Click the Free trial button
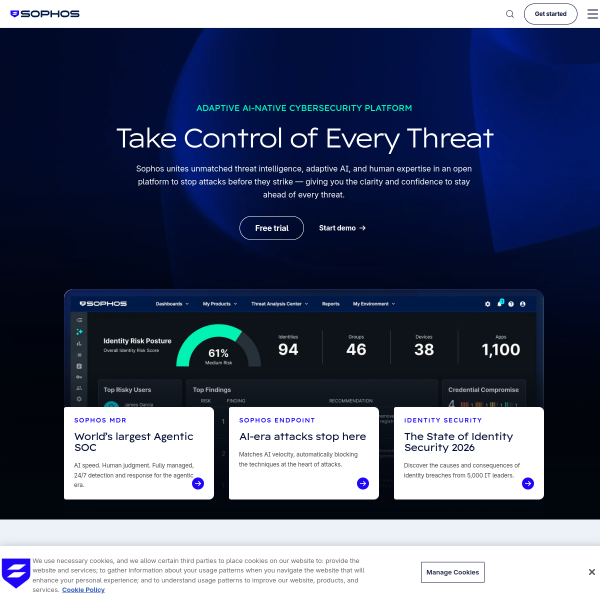 click(272, 228)
